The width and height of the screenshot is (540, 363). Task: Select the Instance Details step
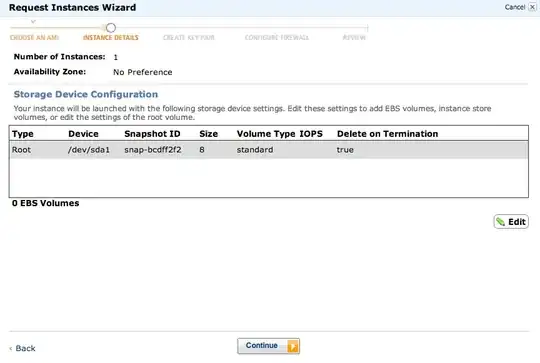[111, 38]
